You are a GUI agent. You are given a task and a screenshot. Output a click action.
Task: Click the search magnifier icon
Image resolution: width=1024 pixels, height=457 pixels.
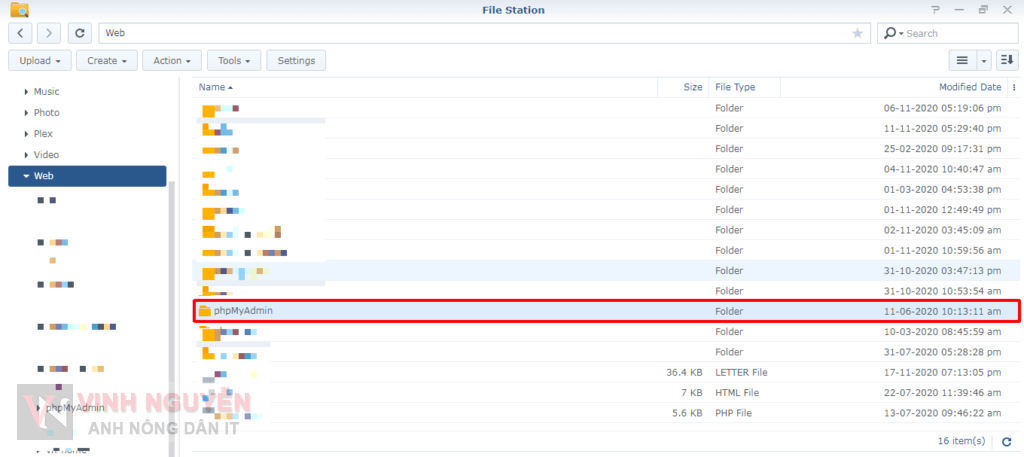pos(890,33)
